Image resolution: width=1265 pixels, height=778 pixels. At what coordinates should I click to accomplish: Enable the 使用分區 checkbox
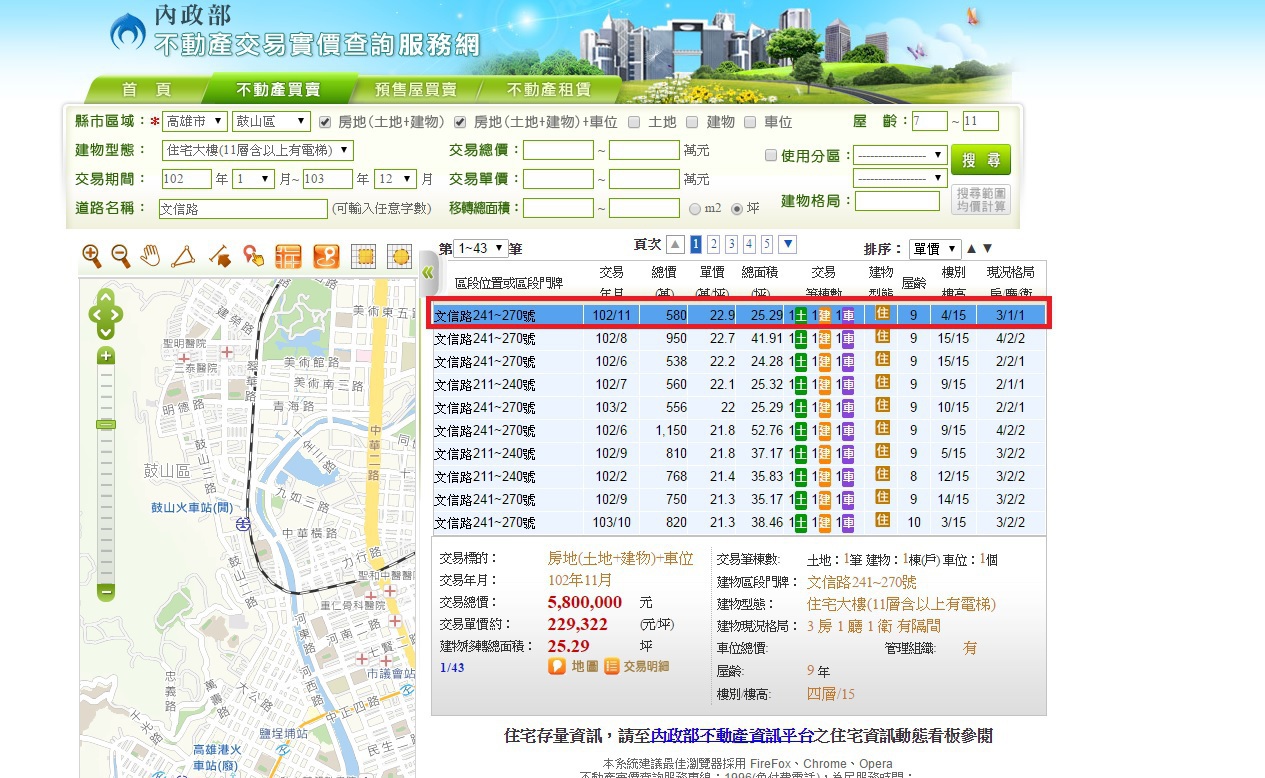pyautogui.click(x=770, y=155)
